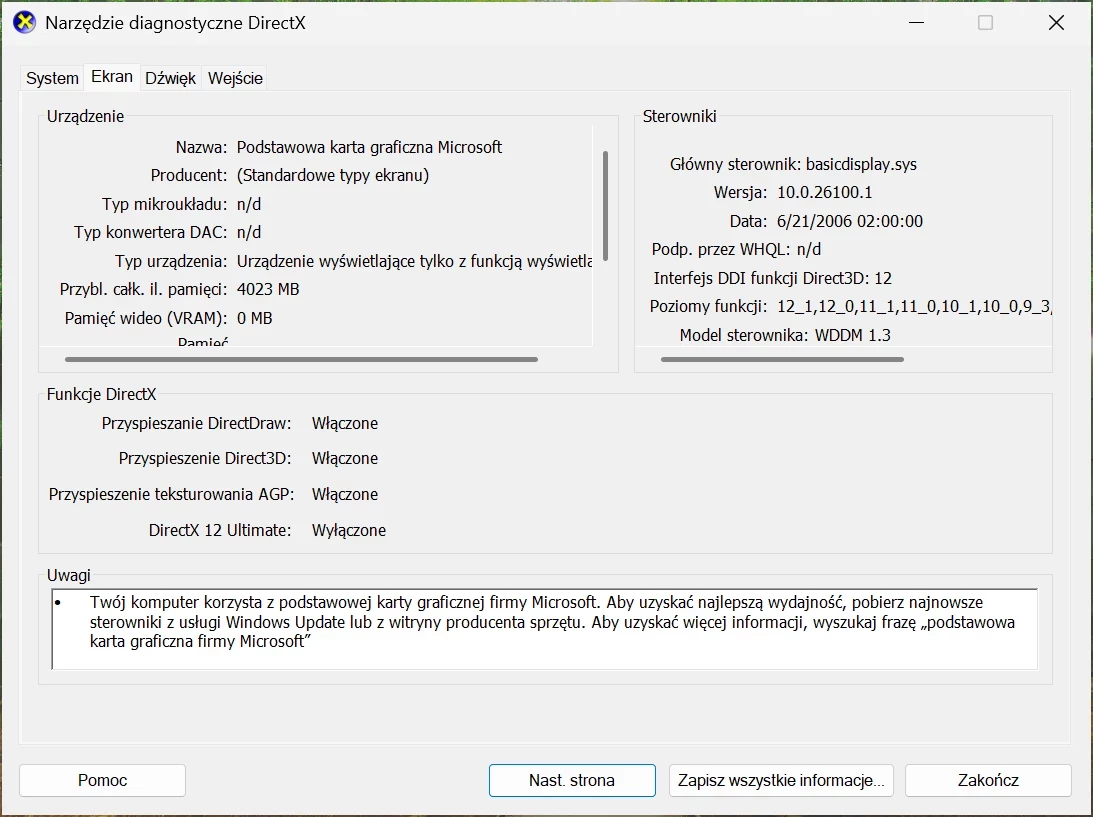Click the Pomoc button
The width and height of the screenshot is (1093, 817).
coord(102,780)
